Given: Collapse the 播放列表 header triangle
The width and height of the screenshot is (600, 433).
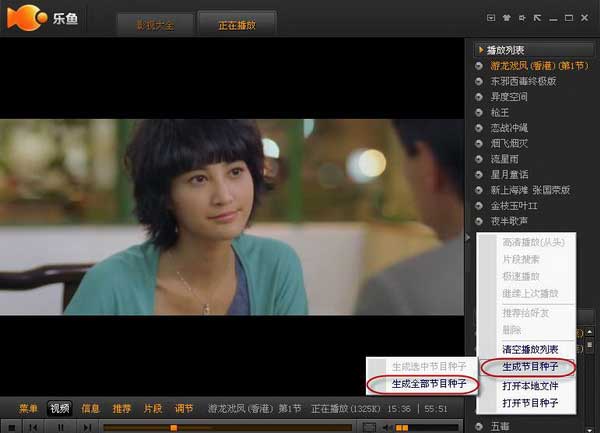Looking at the screenshot, I should pyautogui.click(x=481, y=50).
